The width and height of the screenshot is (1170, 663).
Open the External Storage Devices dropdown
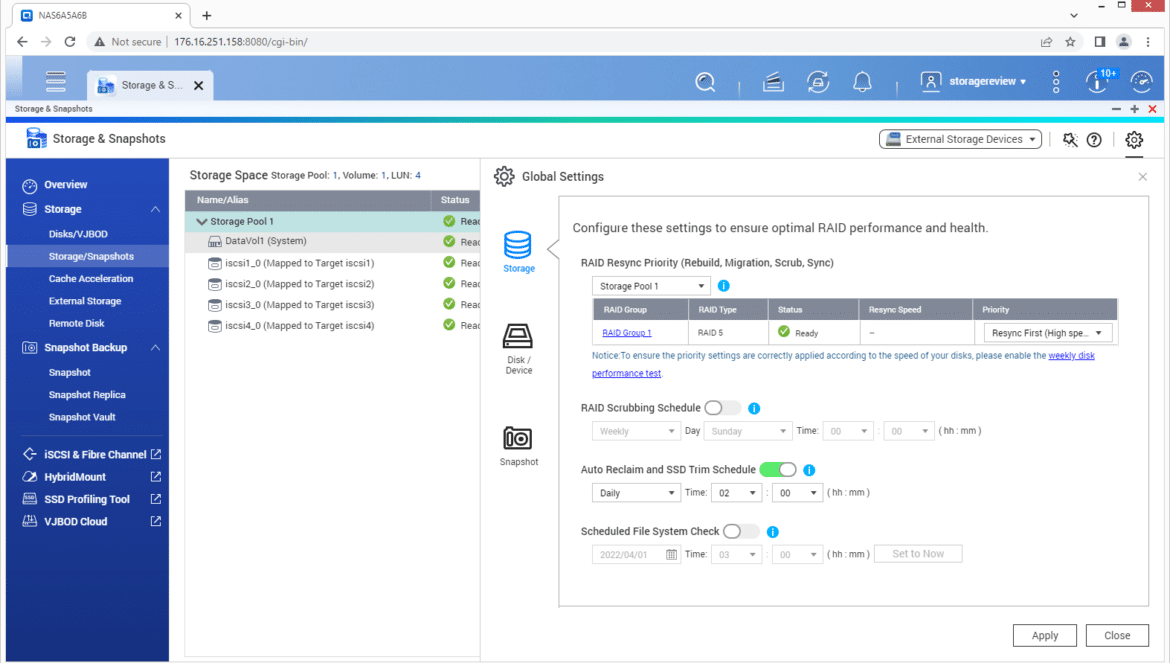pyautogui.click(x=960, y=139)
